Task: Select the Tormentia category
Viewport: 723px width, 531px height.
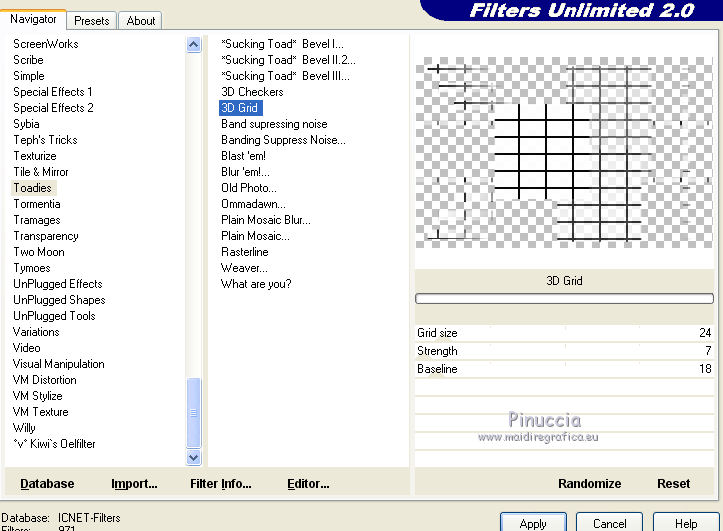Action: pos(36,204)
